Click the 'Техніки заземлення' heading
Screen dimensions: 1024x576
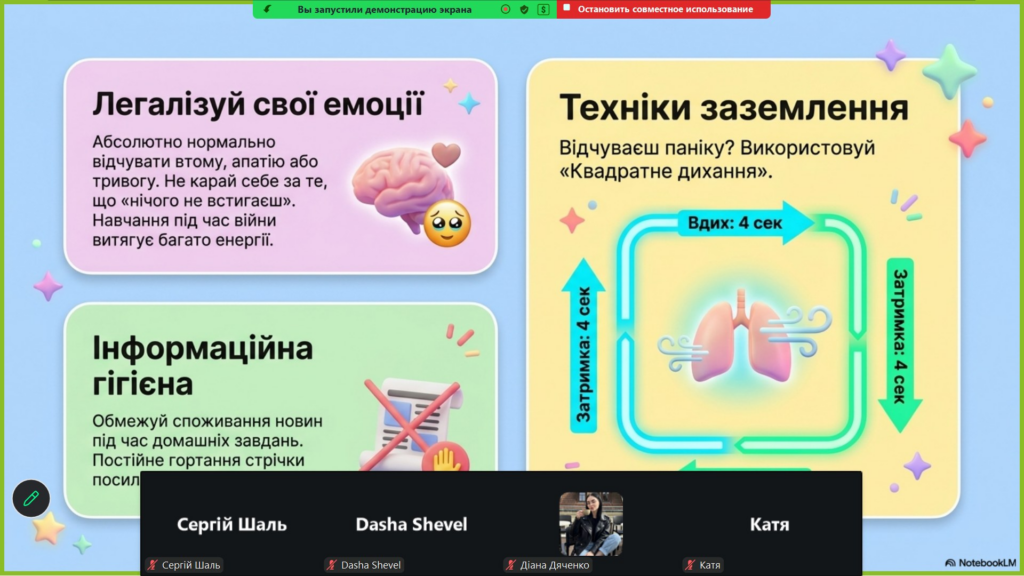pyautogui.click(x=734, y=107)
